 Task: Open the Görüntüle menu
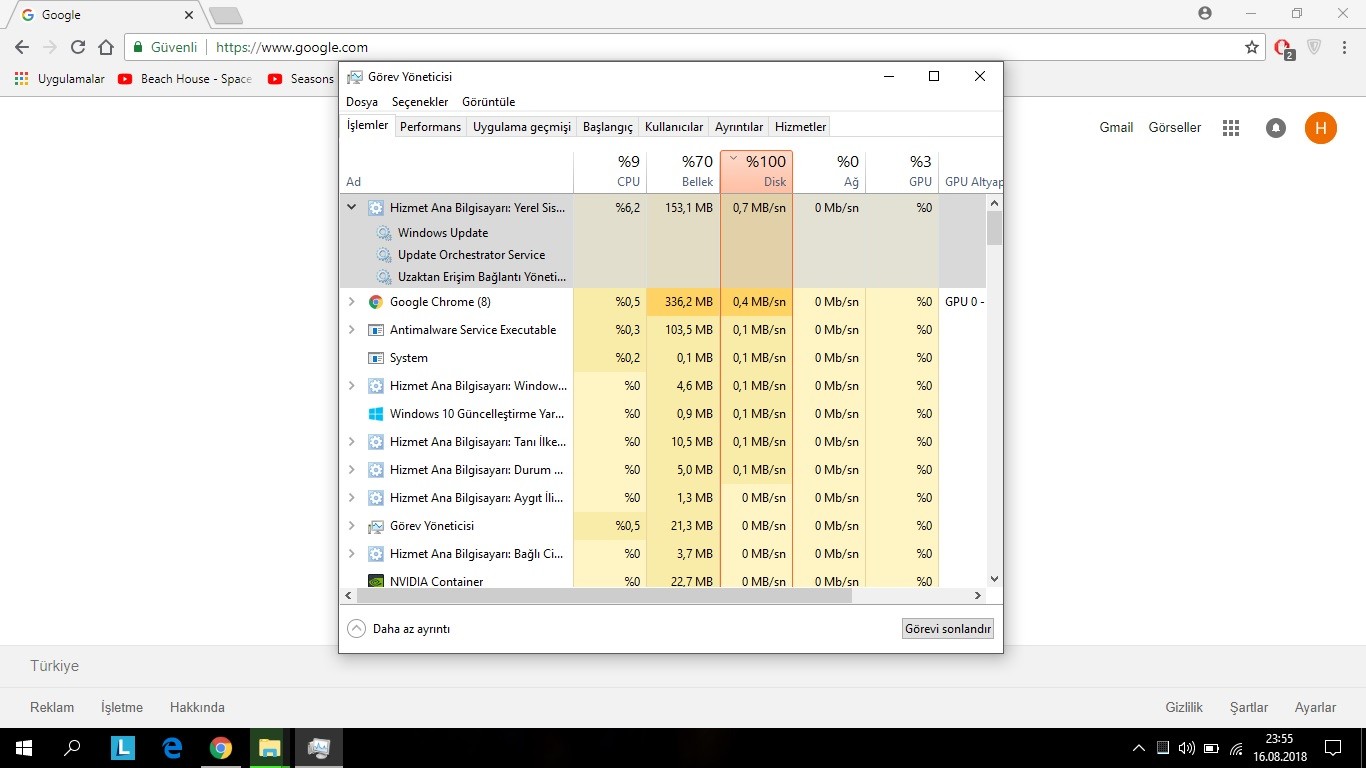pyautogui.click(x=489, y=102)
